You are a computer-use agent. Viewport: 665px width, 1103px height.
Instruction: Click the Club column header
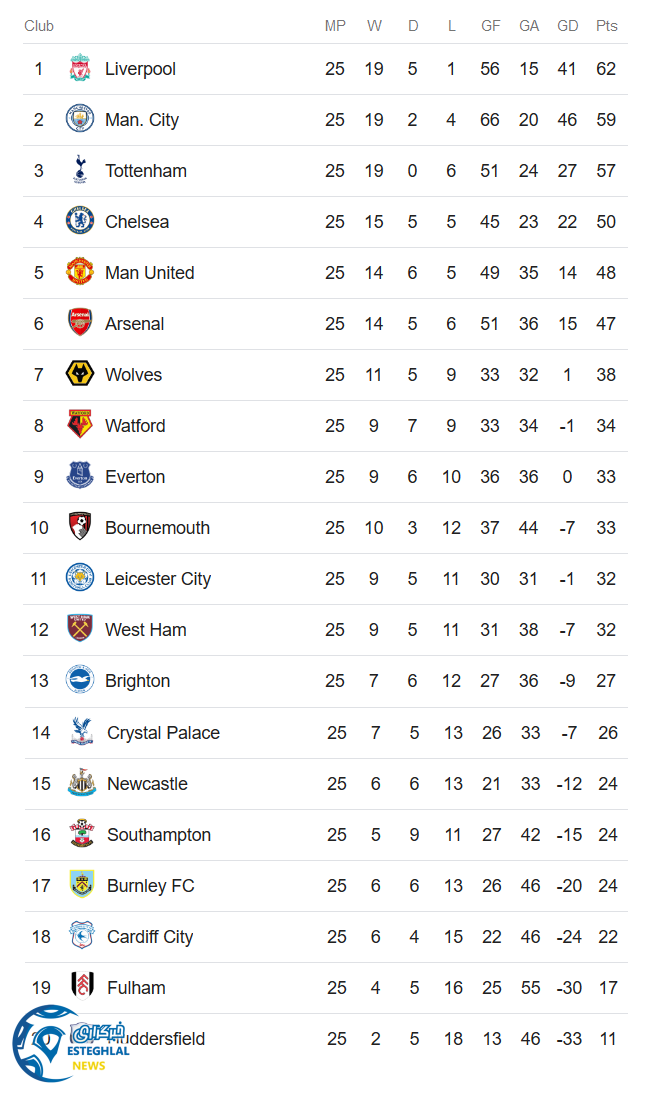tap(39, 26)
